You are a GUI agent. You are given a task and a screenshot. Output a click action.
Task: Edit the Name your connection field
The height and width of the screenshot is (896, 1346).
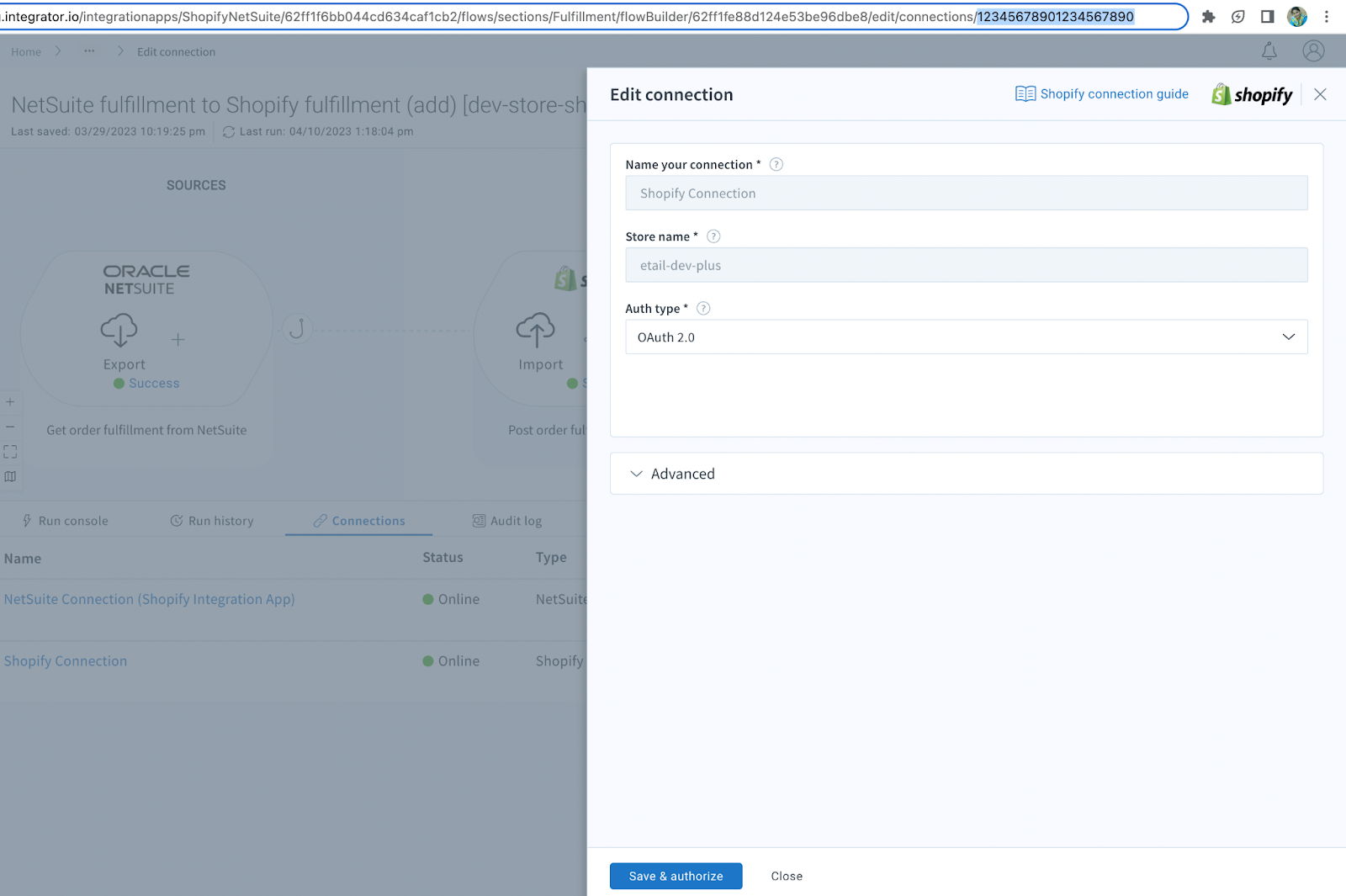pyautogui.click(x=967, y=194)
